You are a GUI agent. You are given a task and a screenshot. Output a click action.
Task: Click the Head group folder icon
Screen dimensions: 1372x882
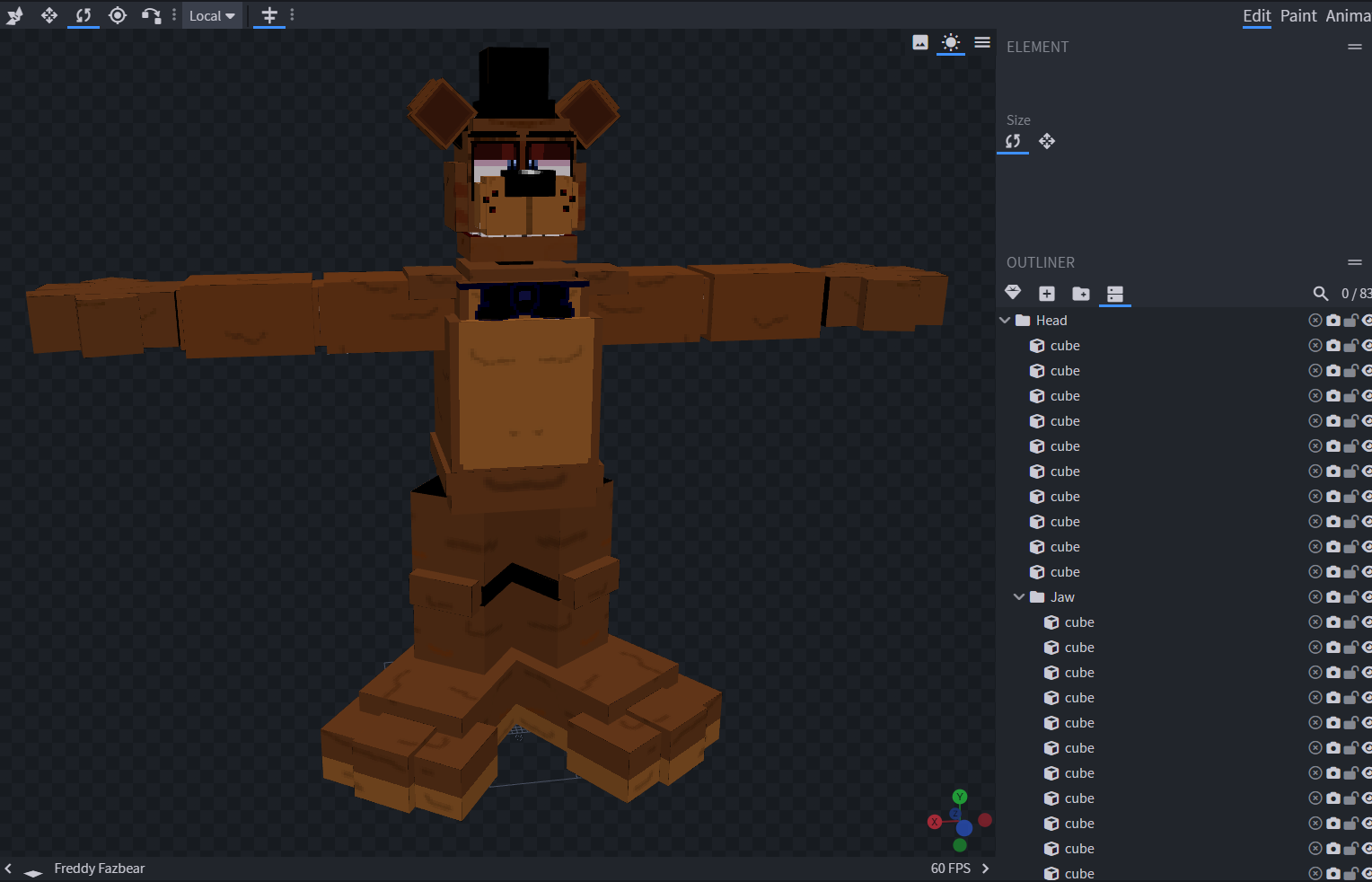(x=1023, y=321)
